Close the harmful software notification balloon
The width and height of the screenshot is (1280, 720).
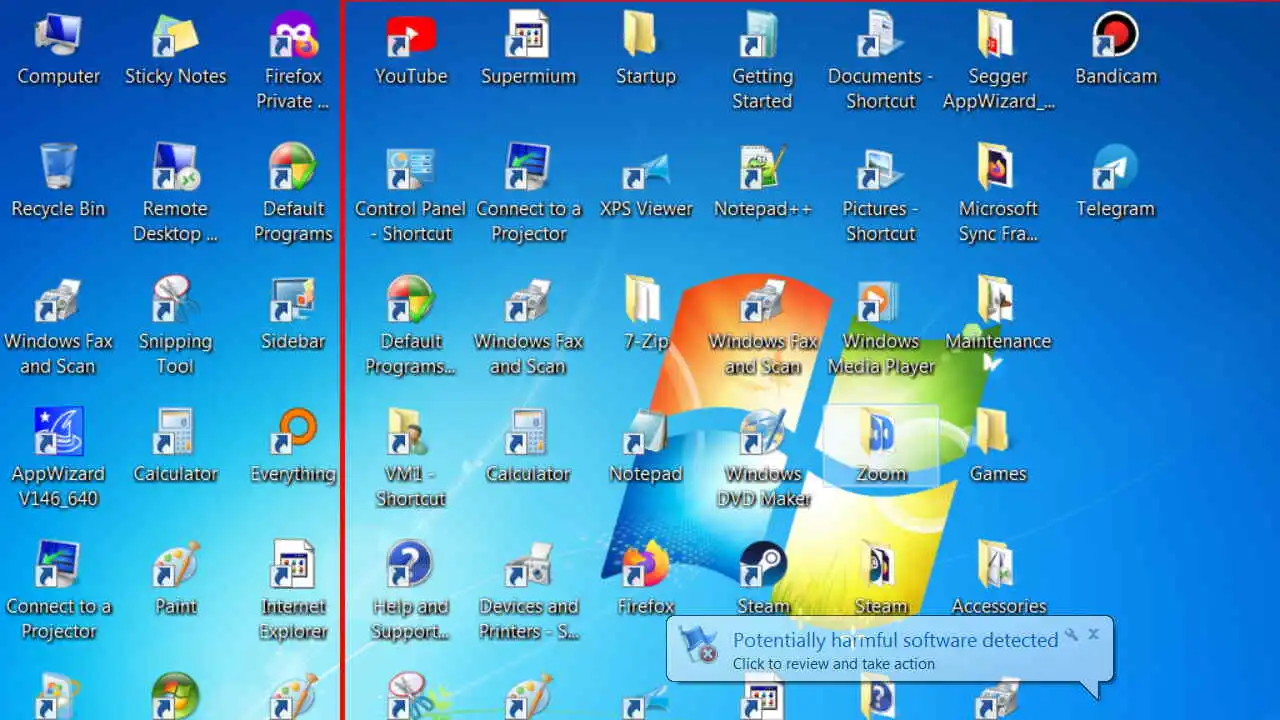[1093, 634]
